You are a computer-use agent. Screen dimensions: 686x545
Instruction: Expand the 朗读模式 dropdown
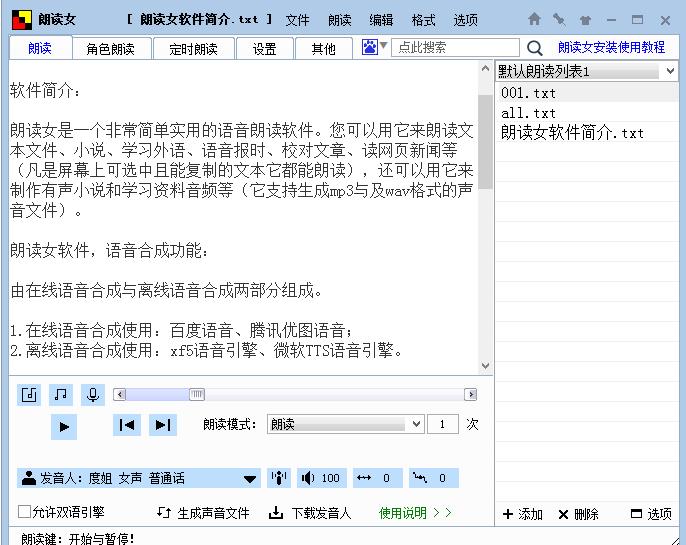417,424
